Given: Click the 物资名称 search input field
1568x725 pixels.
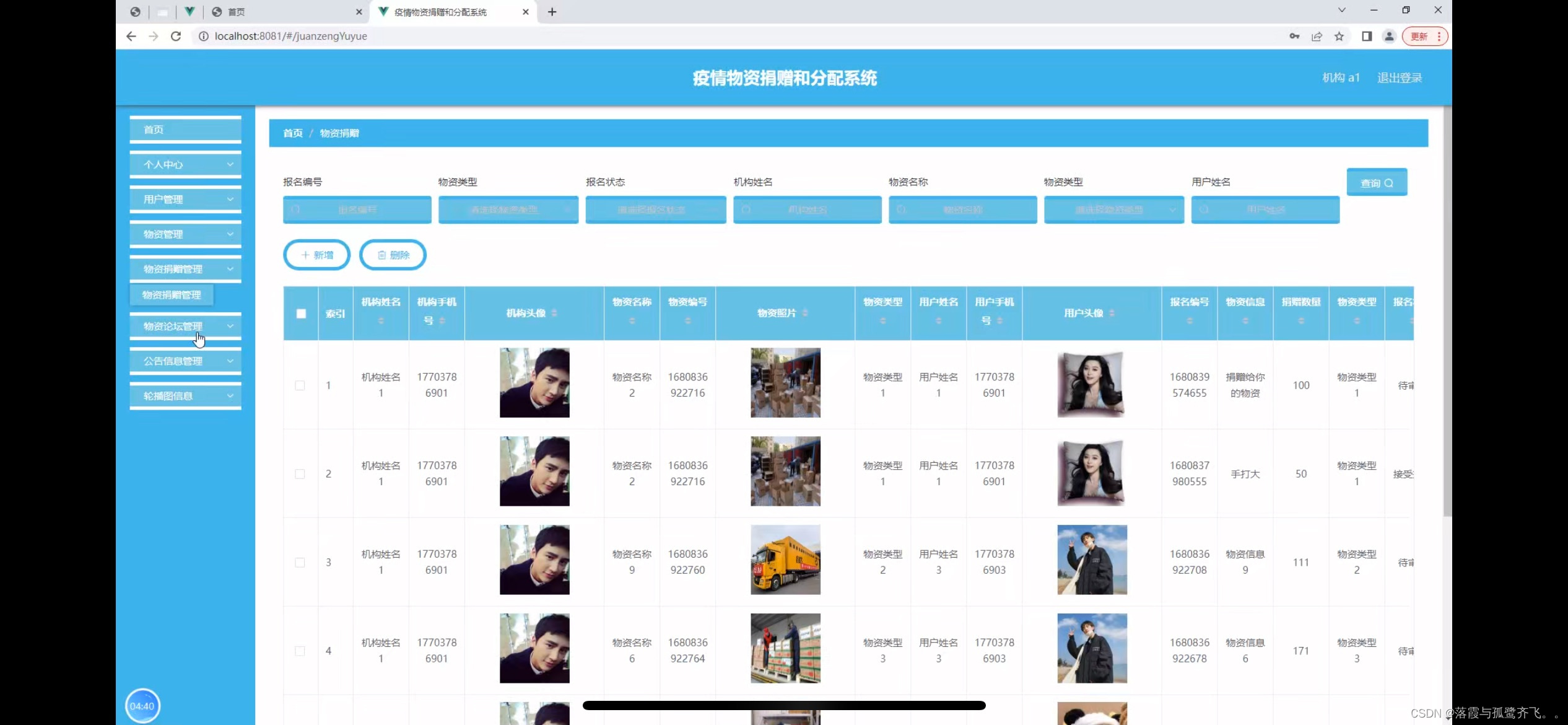Looking at the screenshot, I should point(963,210).
